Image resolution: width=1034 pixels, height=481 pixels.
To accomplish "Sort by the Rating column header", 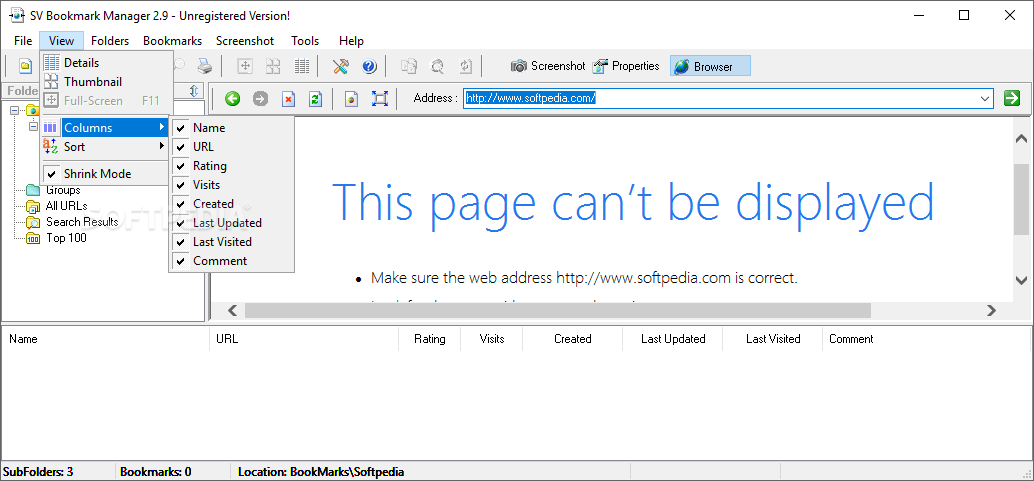I will [x=429, y=339].
